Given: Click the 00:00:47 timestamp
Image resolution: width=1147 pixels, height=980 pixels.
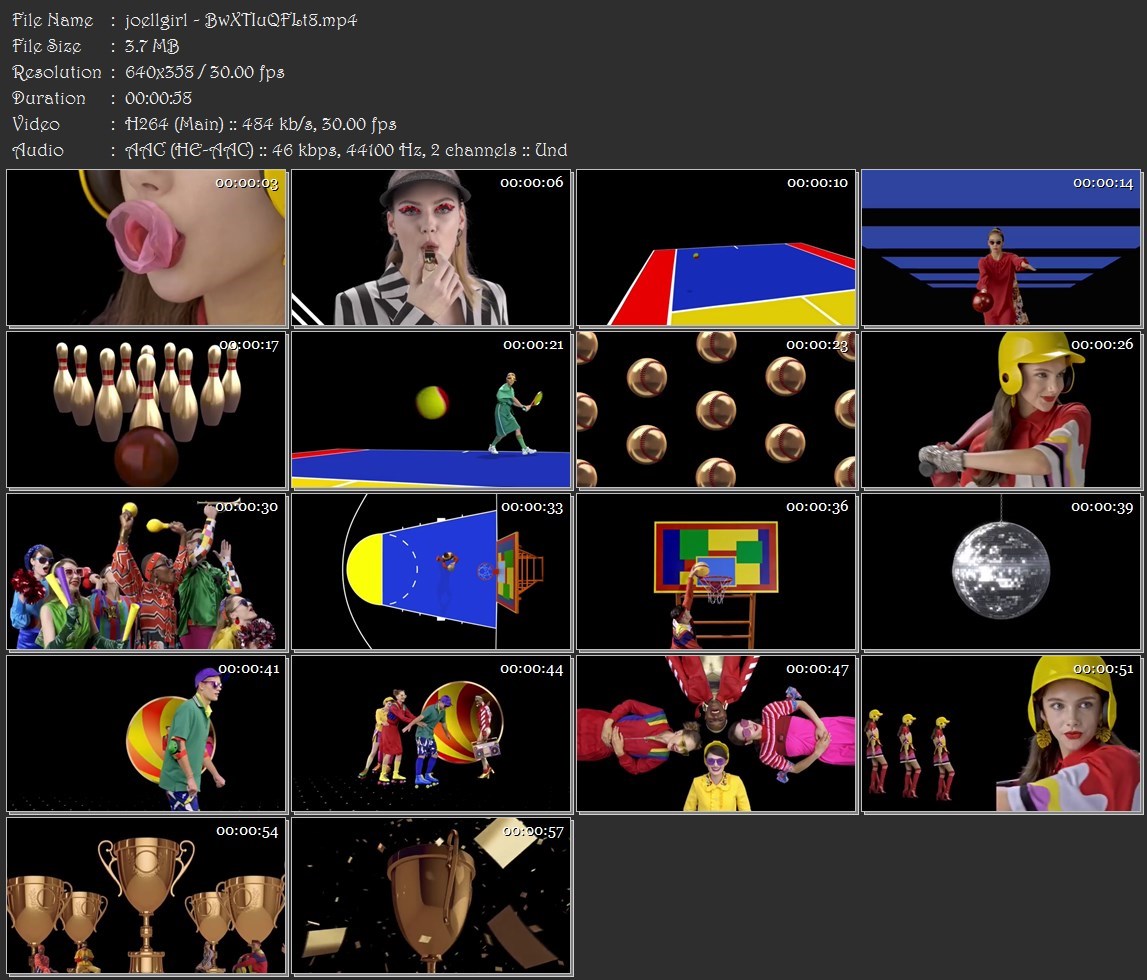Looking at the screenshot, I should 817,668.
